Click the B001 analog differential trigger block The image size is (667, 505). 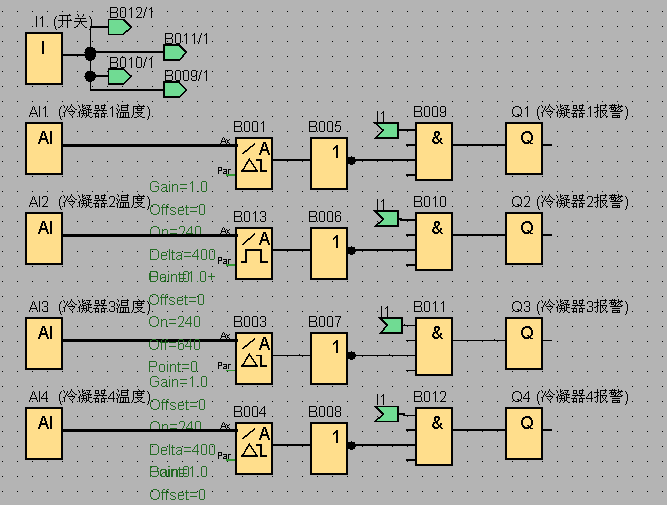coord(254,163)
